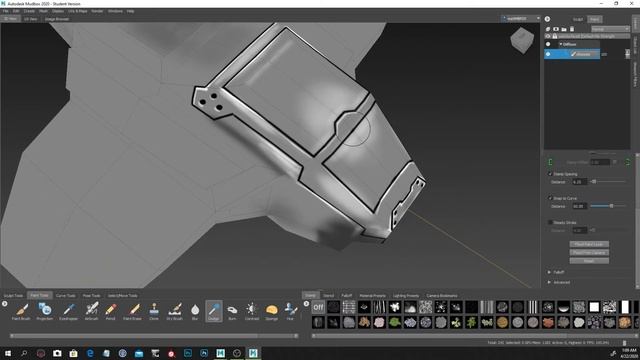Toggle Snap to Curve checkbox
The image size is (640, 360).
(550, 198)
